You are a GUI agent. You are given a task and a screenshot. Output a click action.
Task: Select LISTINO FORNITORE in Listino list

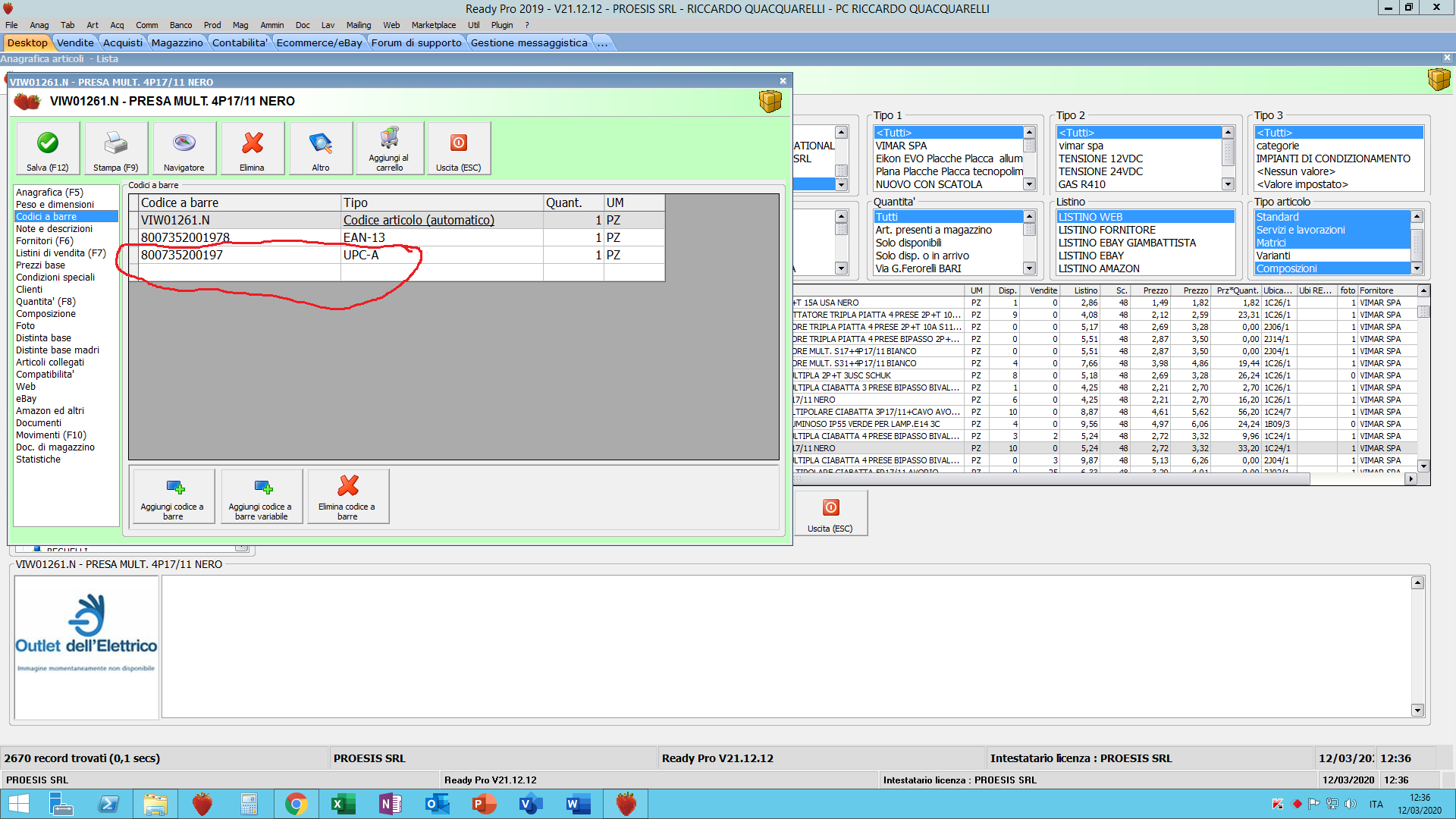(x=1145, y=230)
